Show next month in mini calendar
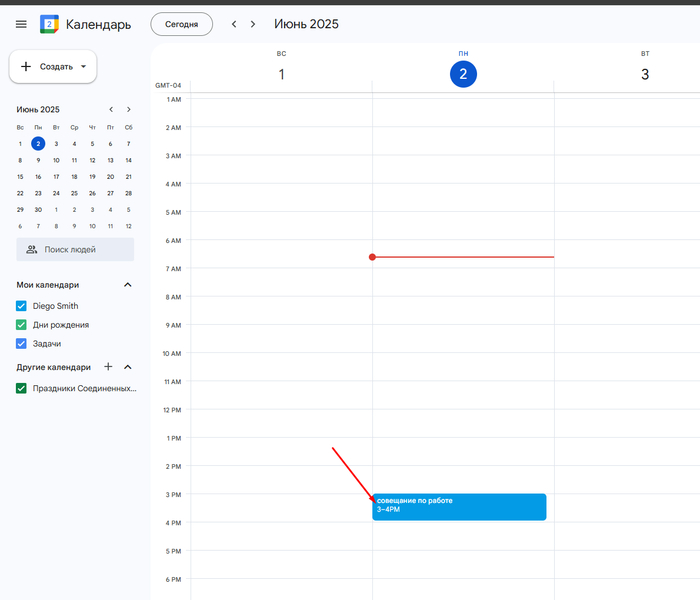Screen dimensions: 700x600 point(129,109)
